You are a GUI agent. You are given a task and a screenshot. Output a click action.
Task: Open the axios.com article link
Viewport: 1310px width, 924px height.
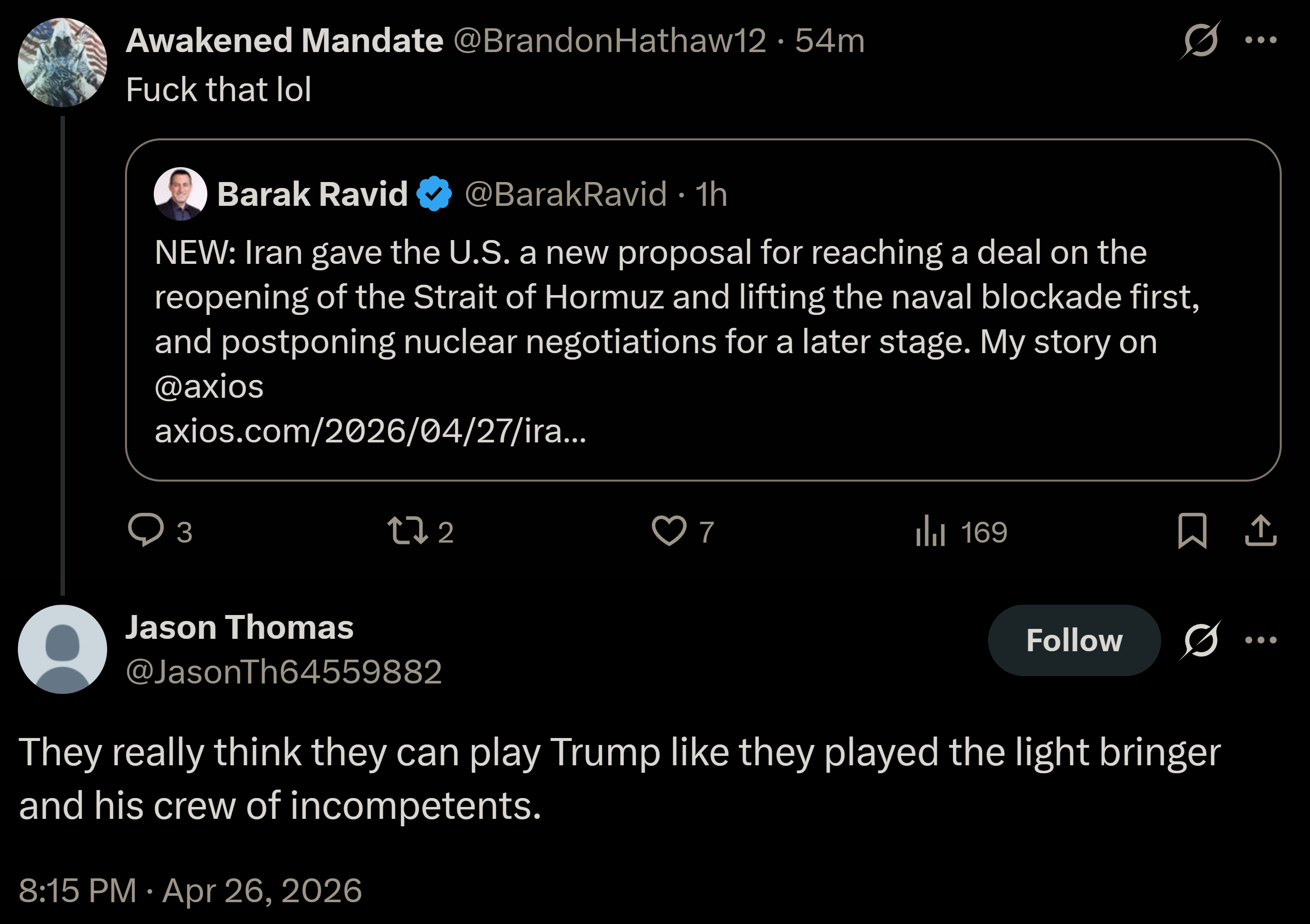point(371,431)
